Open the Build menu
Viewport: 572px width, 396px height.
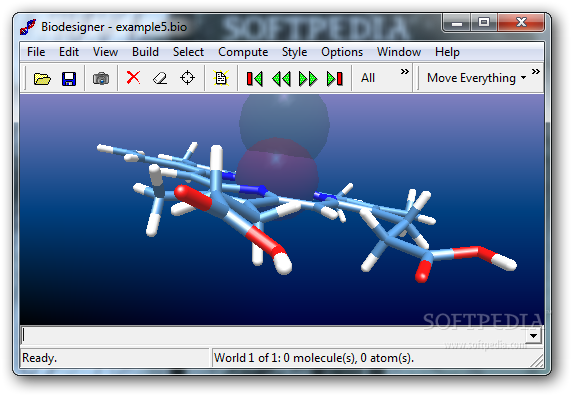(x=145, y=52)
